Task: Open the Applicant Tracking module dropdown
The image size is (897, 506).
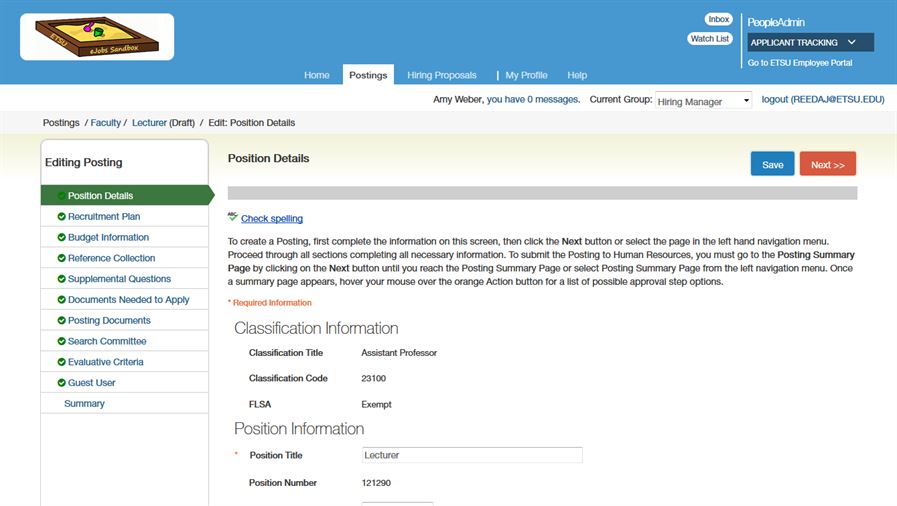Action: tap(810, 42)
